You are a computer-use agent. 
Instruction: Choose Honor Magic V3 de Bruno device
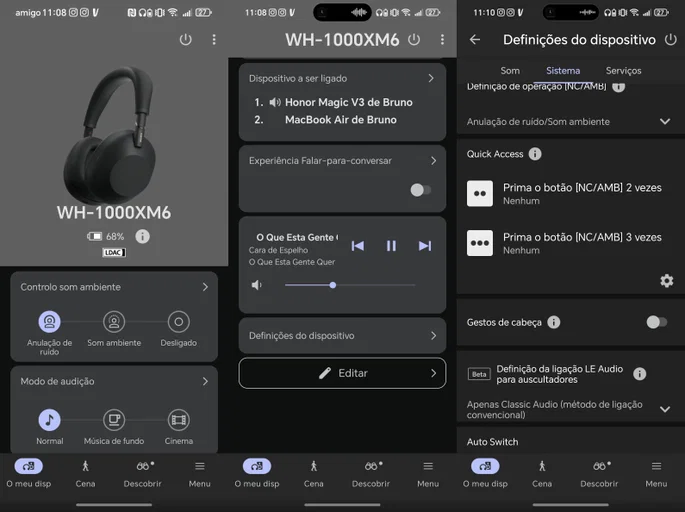coord(349,102)
